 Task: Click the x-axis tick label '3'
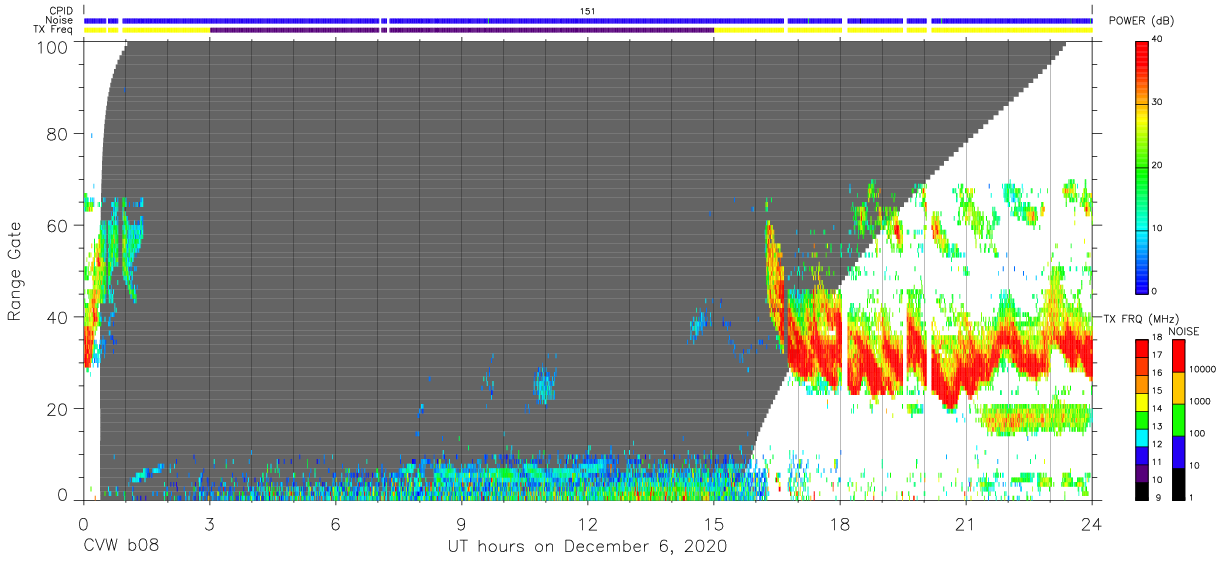point(209,523)
